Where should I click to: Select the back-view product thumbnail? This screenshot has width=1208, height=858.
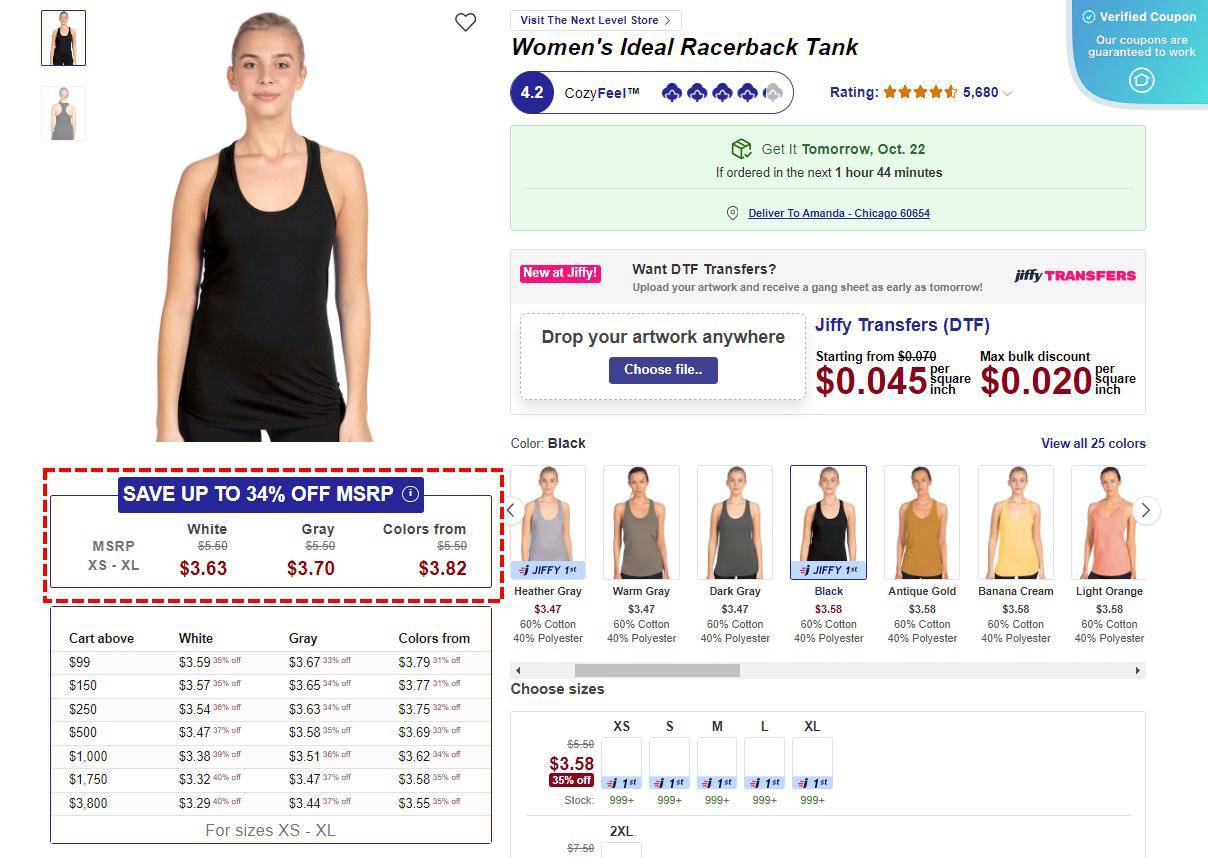pos(63,113)
